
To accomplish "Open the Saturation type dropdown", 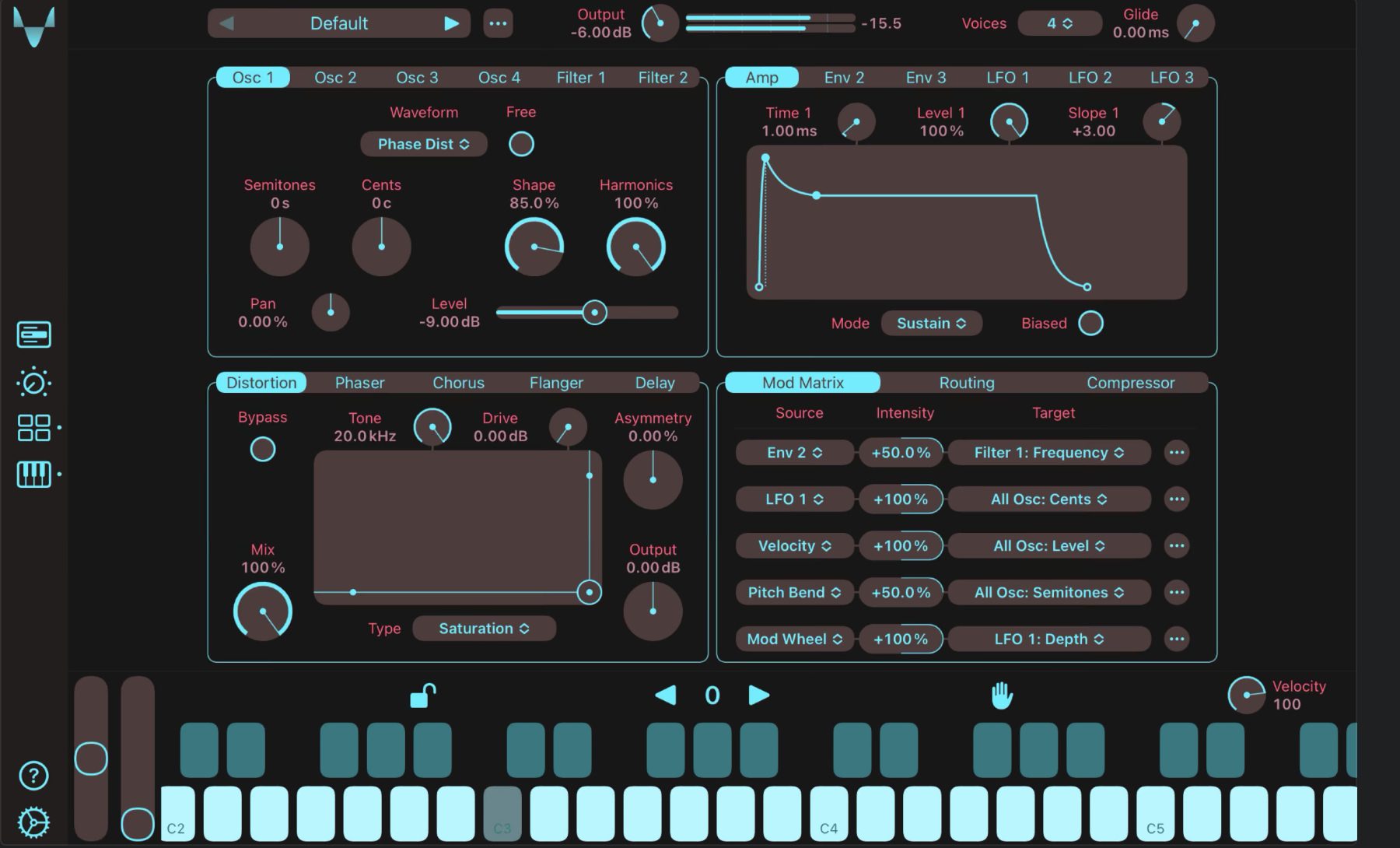I will pos(484,628).
